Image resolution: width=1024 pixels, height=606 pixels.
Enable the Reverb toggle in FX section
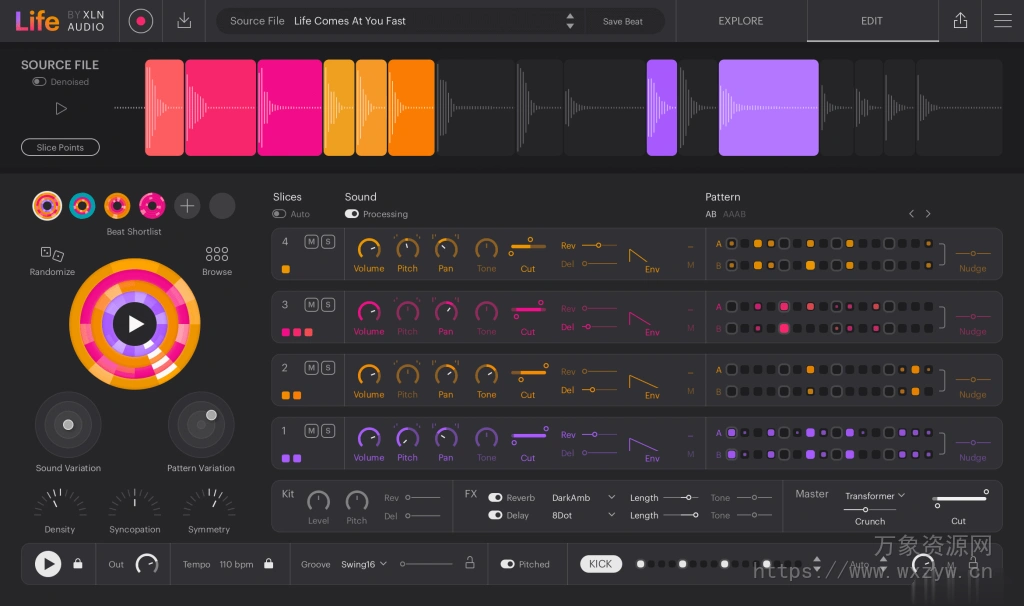pyautogui.click(x=495, y=496)
